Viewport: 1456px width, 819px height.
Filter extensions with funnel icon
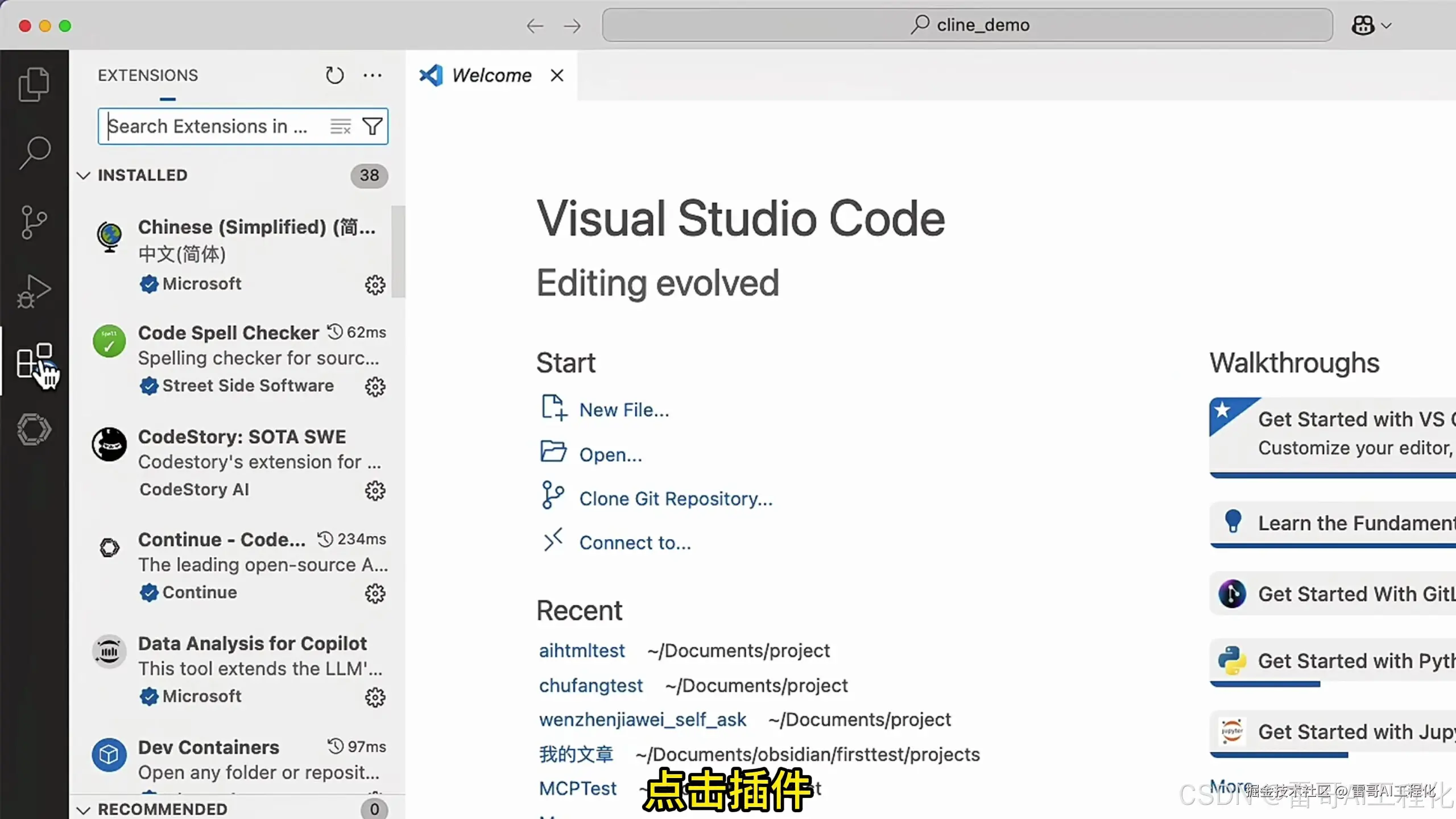[x=373, y=126]
